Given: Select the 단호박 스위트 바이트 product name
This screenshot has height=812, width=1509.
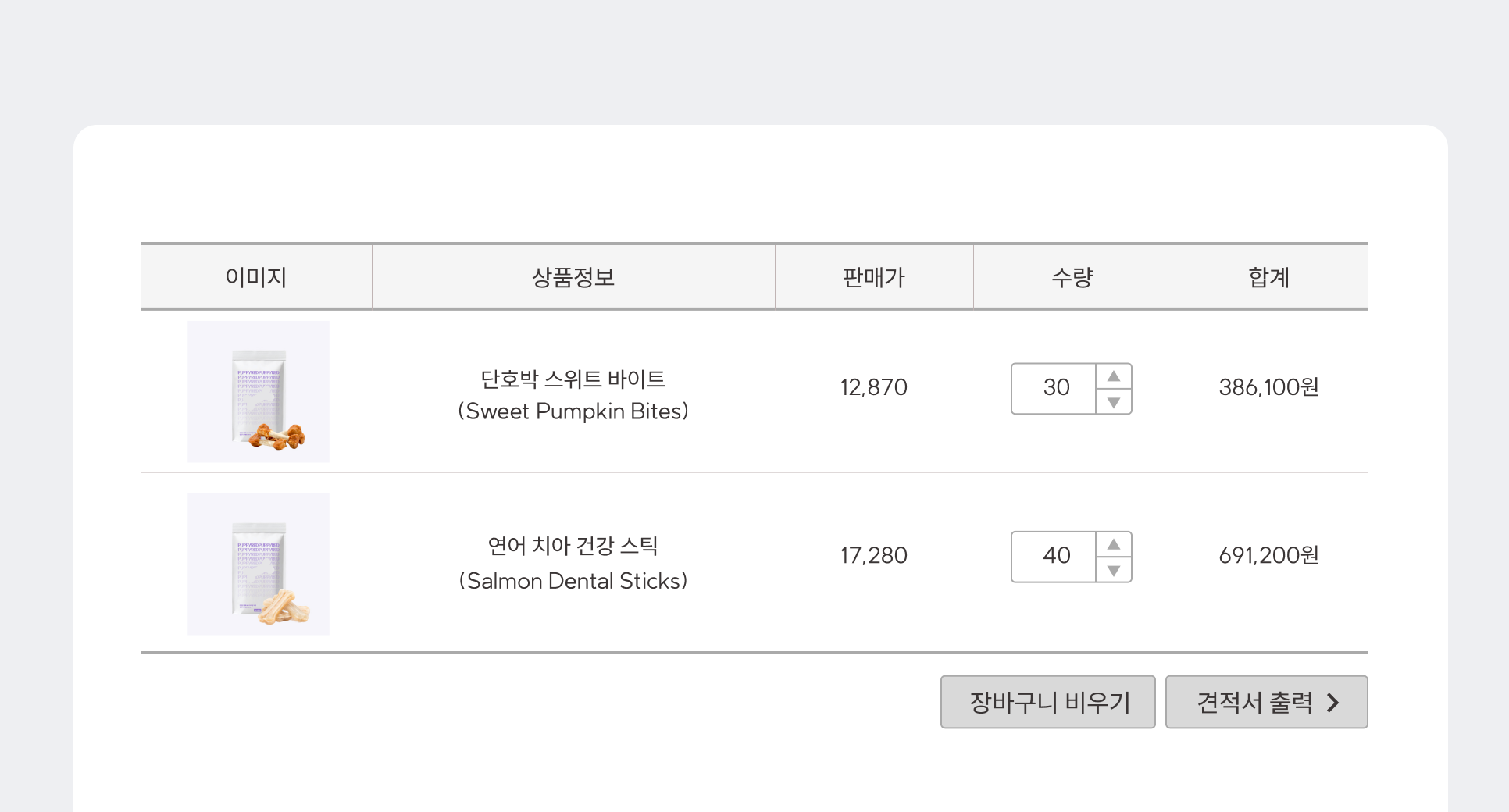Looking at the screenshot, I should pos(573,379).
